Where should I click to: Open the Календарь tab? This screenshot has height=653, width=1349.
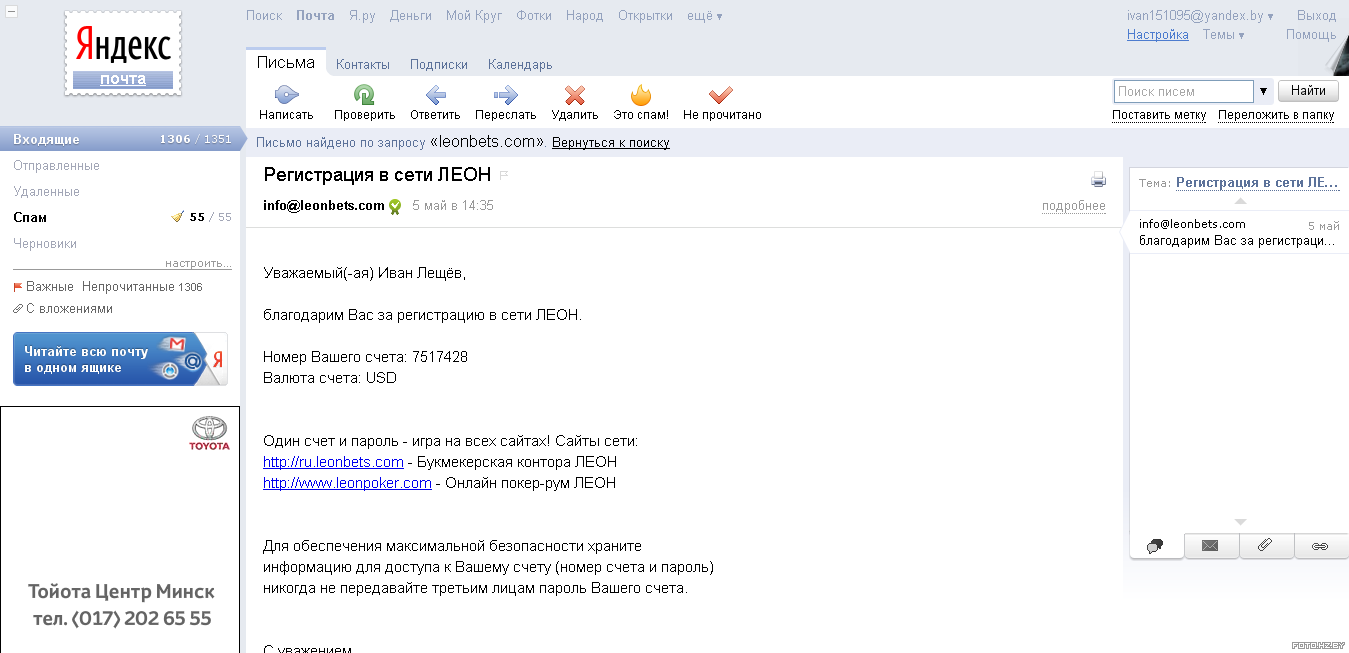[x=520, y=65]
